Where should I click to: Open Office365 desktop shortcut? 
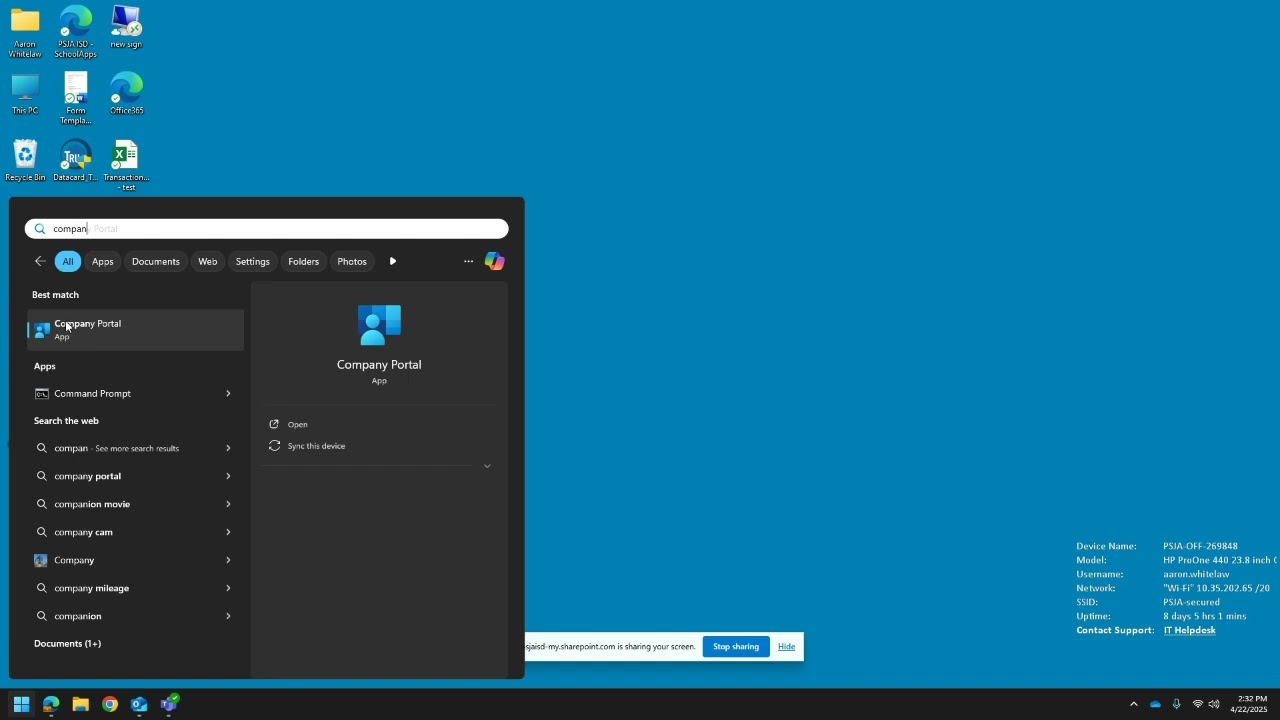click(126, 94)
